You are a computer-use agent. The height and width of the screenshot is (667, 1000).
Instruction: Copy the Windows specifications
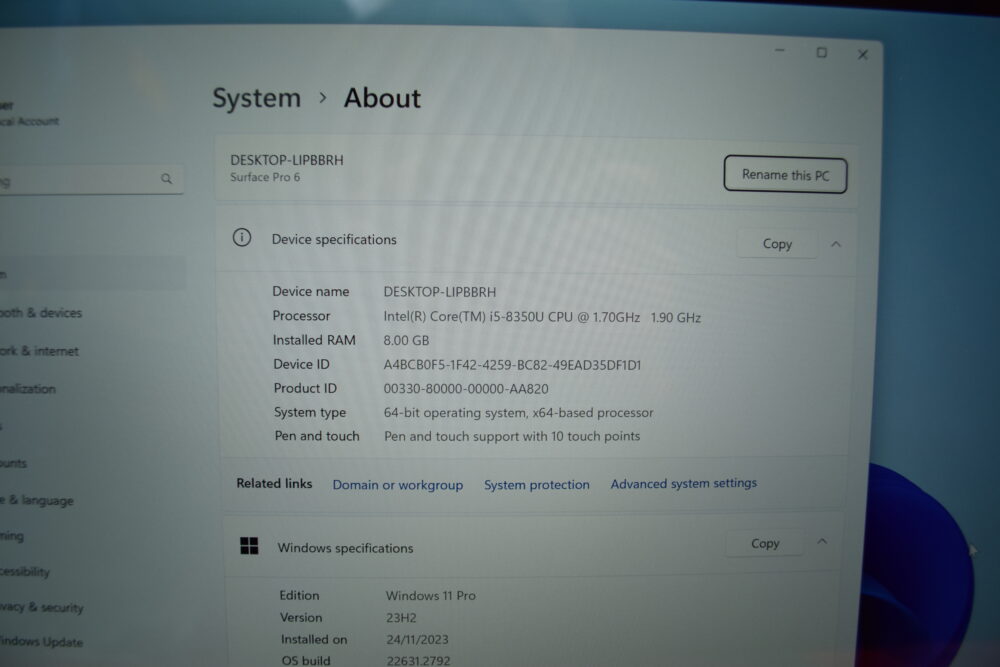[x=765, y=543]
